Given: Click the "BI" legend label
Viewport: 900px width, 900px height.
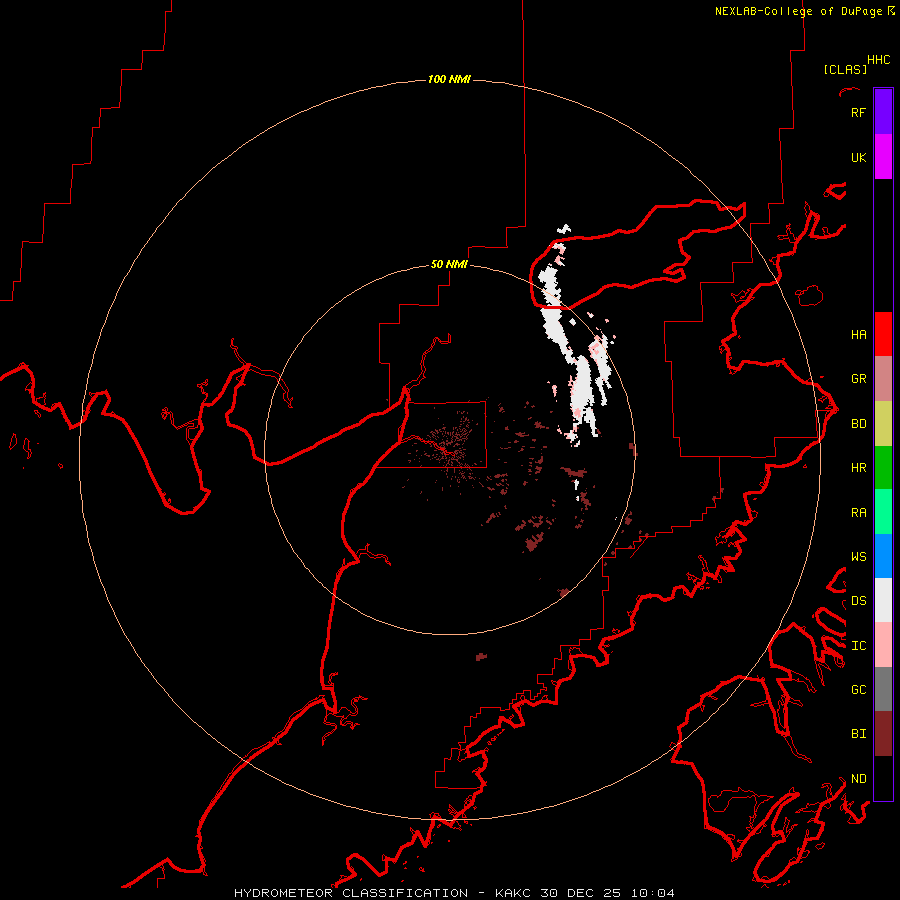Looking at the screenshot, I should coord(858,734).
